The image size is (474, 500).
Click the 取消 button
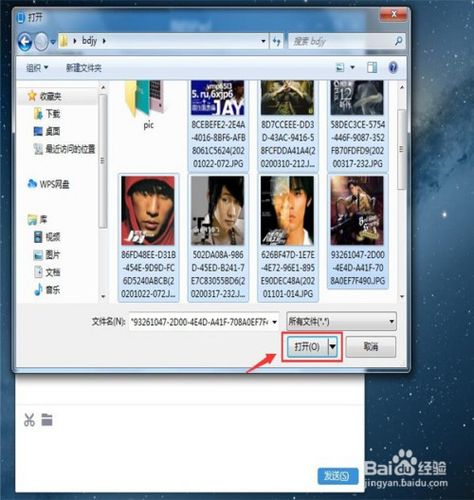[371, 347]
